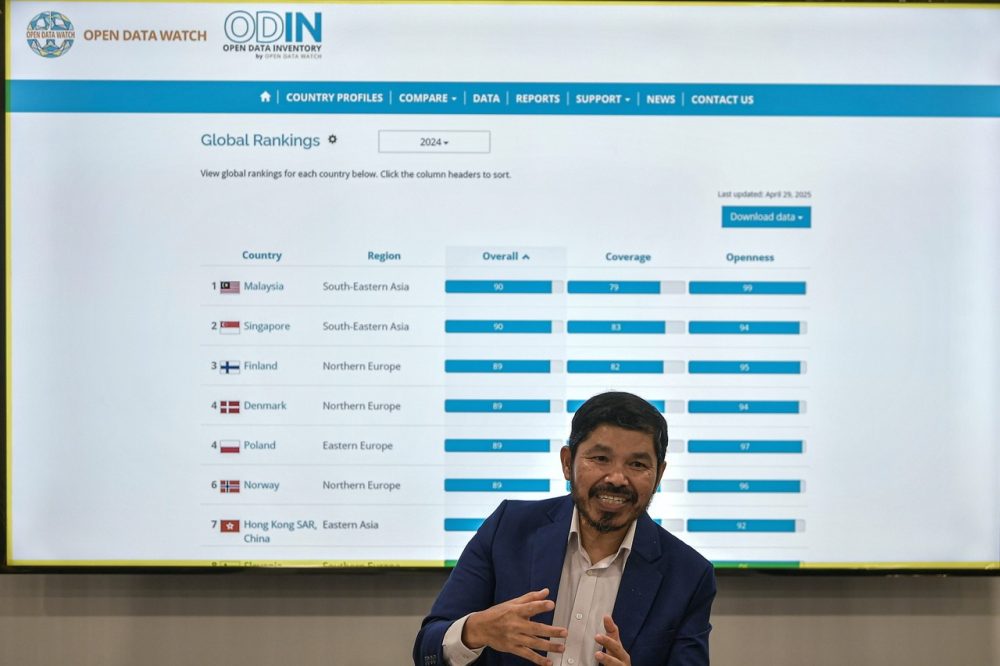Screen dimensions: 1000x666
Task: Click the Malaysia flag icon
Action: [230, 287]
